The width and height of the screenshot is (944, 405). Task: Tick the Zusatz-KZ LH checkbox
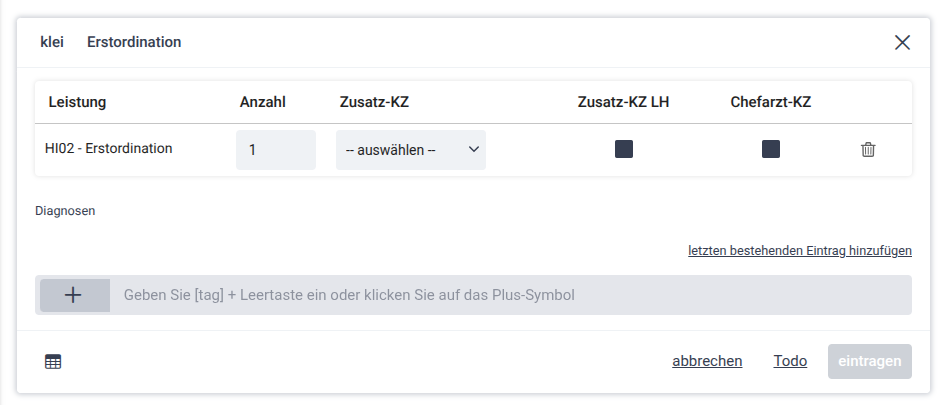(x=624, y=150)
